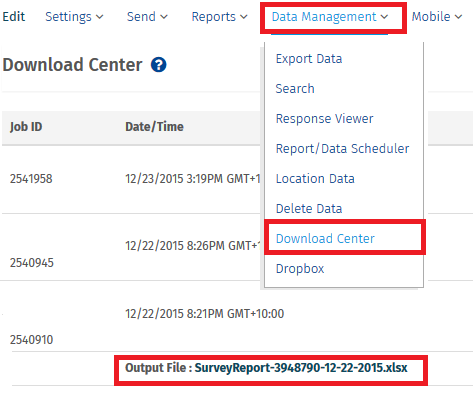Open the Edit menu item
Image resolution: width=473 pixels, height=400 pixels.
pyautogui.click(x=14, y=17)
